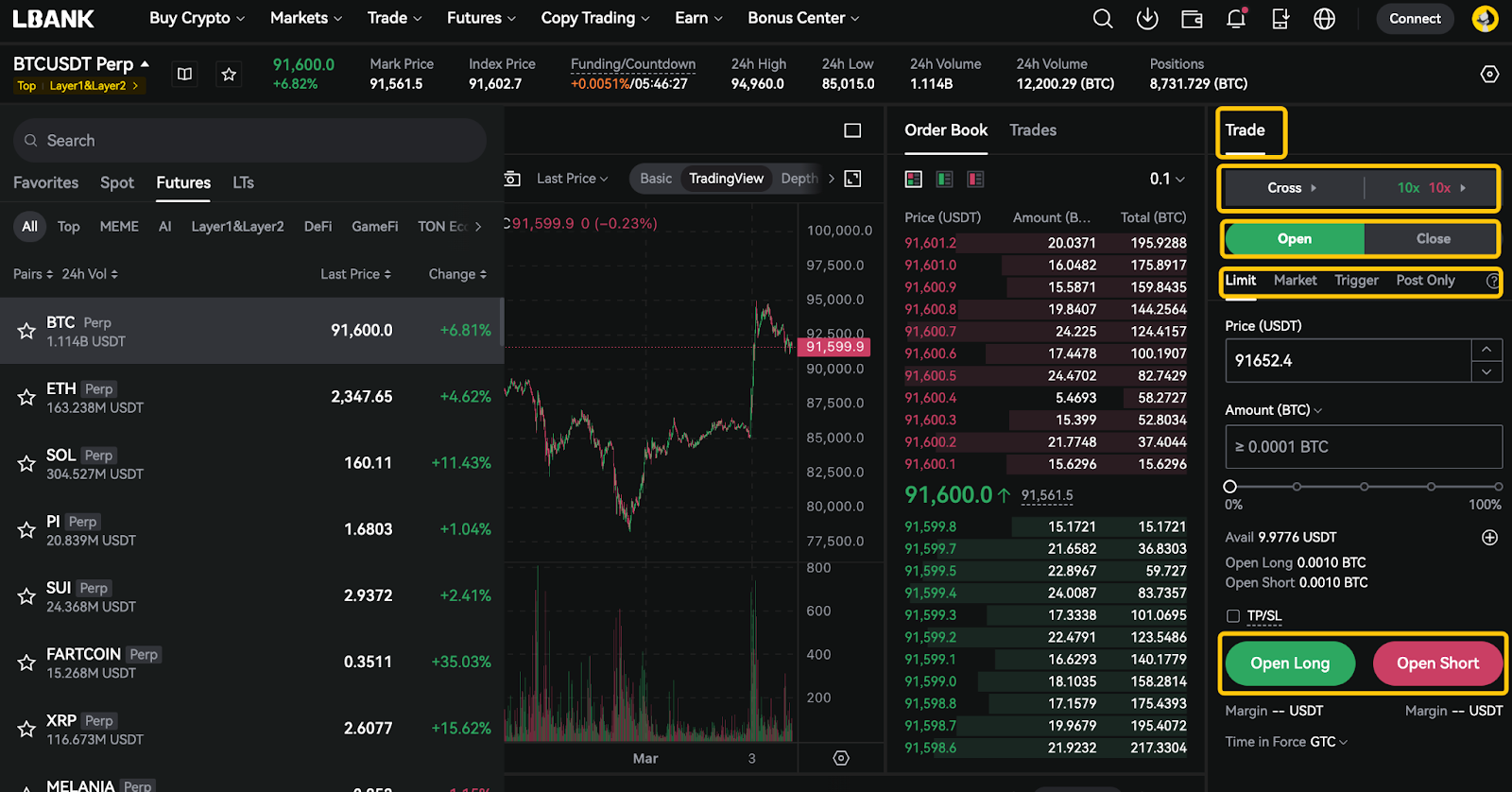
Task: Select the Trigger order type tab
Action: (1356, 281)
